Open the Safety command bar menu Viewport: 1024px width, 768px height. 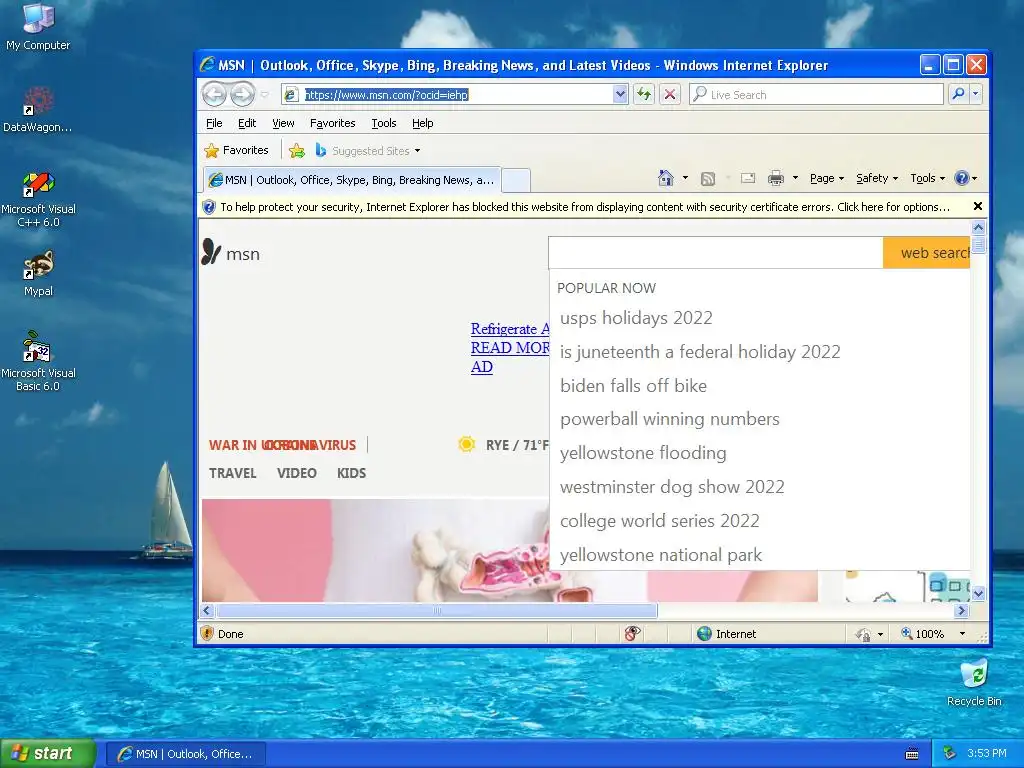pyautogui.click(x=877, y=178)
